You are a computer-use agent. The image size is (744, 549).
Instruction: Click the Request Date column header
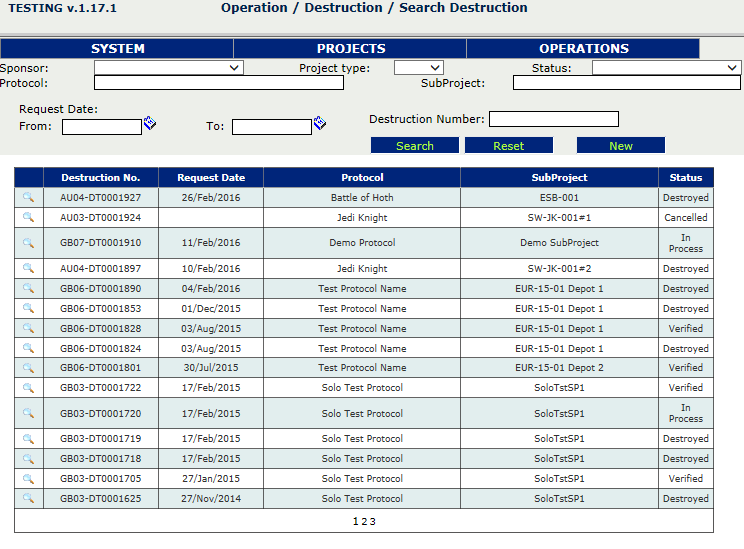click(211, 177)
